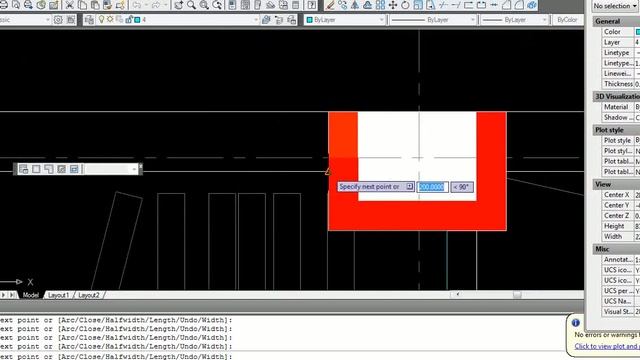Select the Rotate tool
The height and width of the screenshot is (360, 640).
tap(405, 5)
